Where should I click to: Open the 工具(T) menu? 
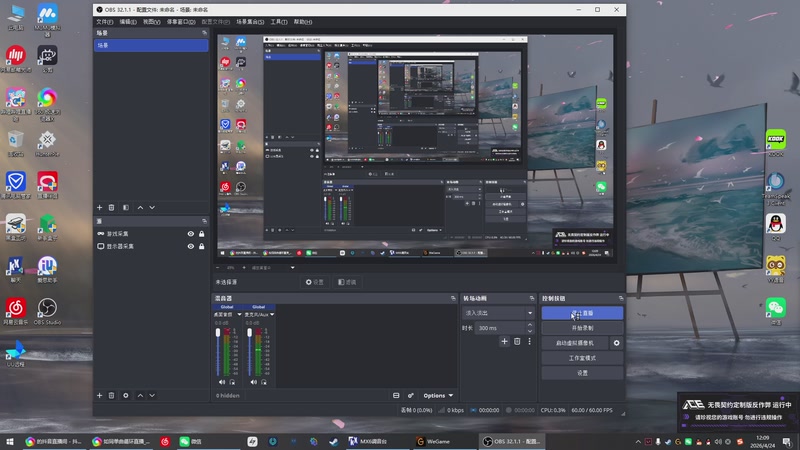(x=279, y=22)
